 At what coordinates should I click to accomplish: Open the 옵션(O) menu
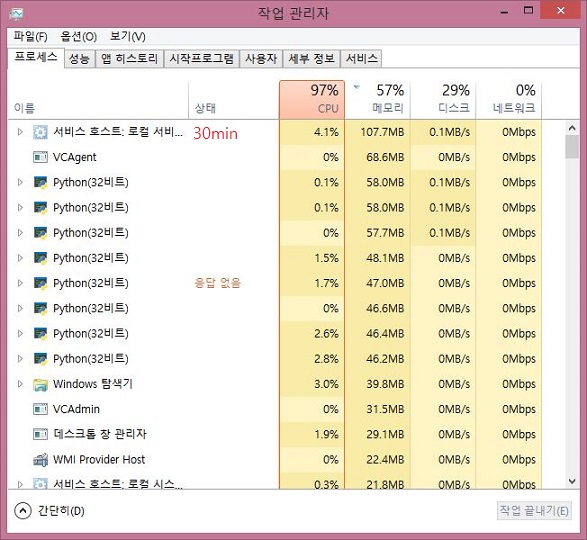(x=79, y=36)
